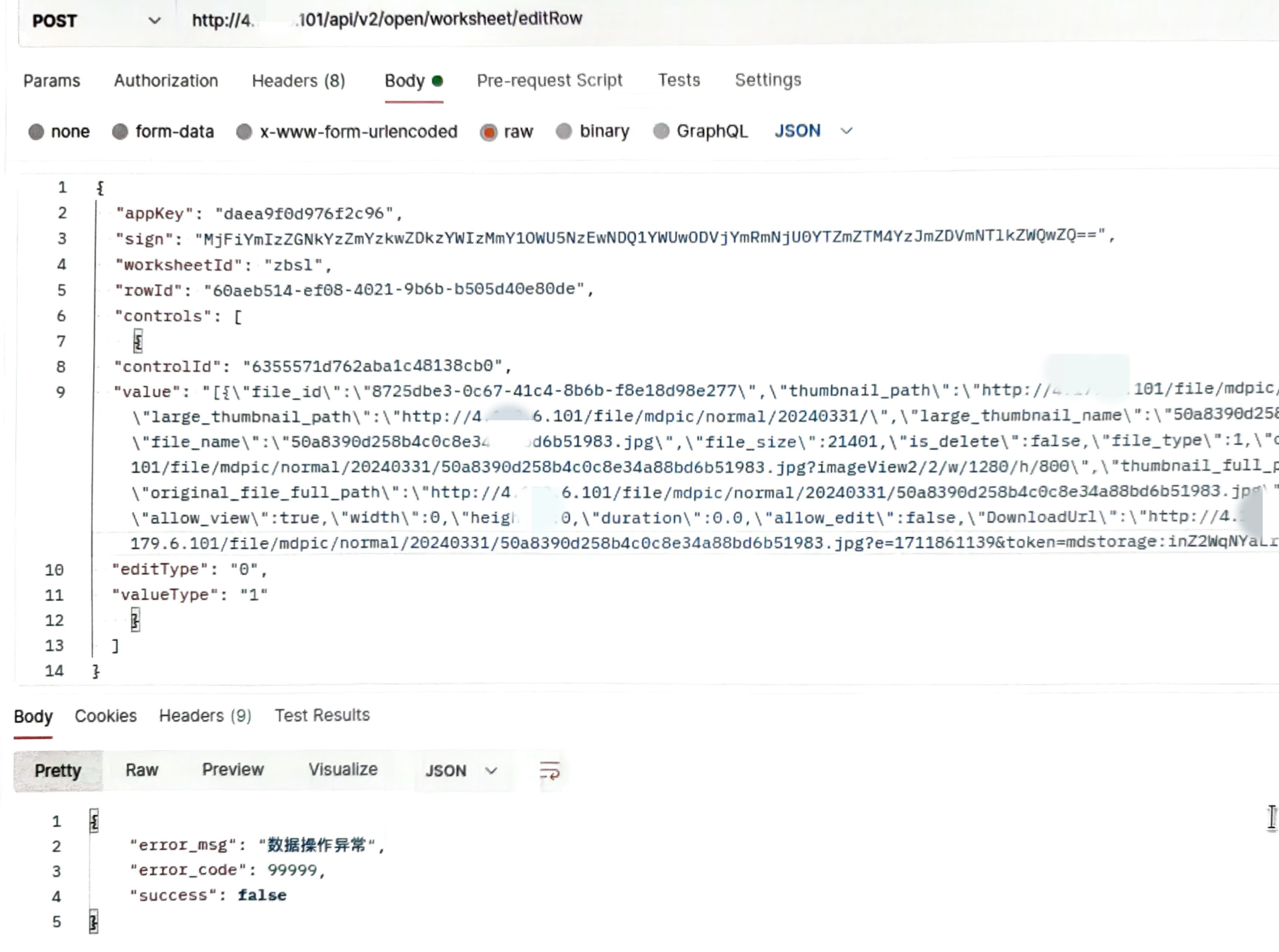Screen dimensions: 1279x952
Task: Open Pre-request Script tab
Action: tap(549, 80)
